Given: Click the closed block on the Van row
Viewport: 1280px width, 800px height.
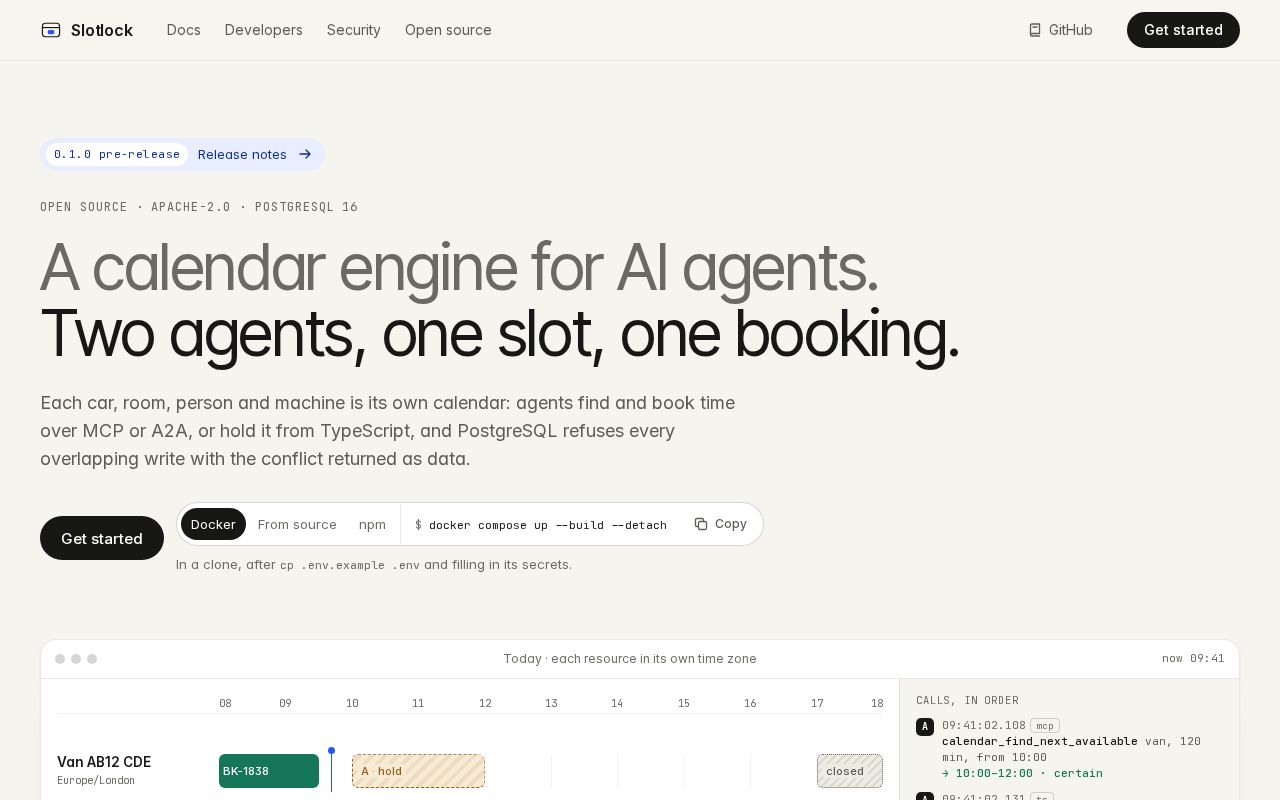Looking at the screenshot, I should tap(850, 771).
